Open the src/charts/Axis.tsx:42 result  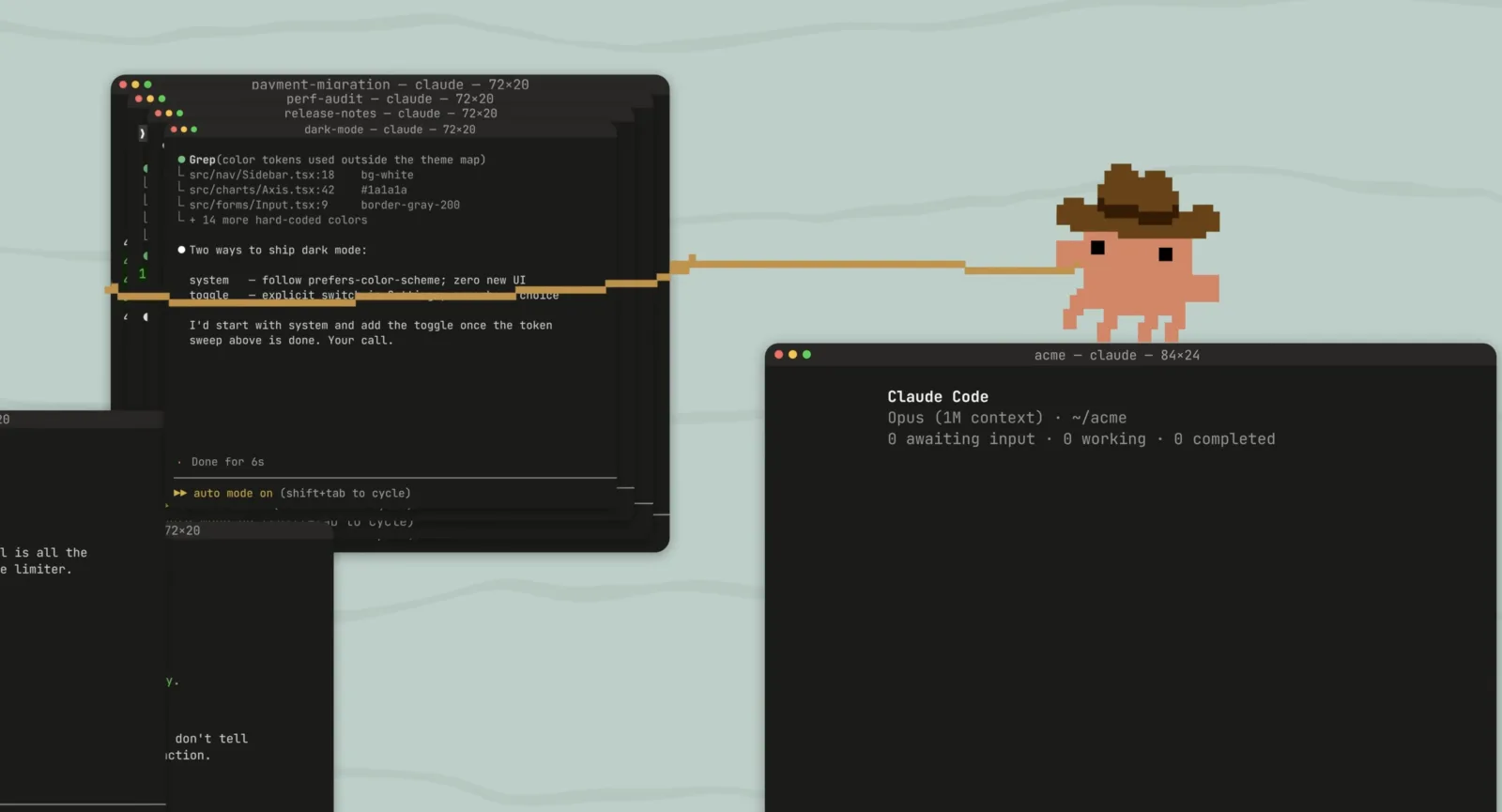click(262, 190)
